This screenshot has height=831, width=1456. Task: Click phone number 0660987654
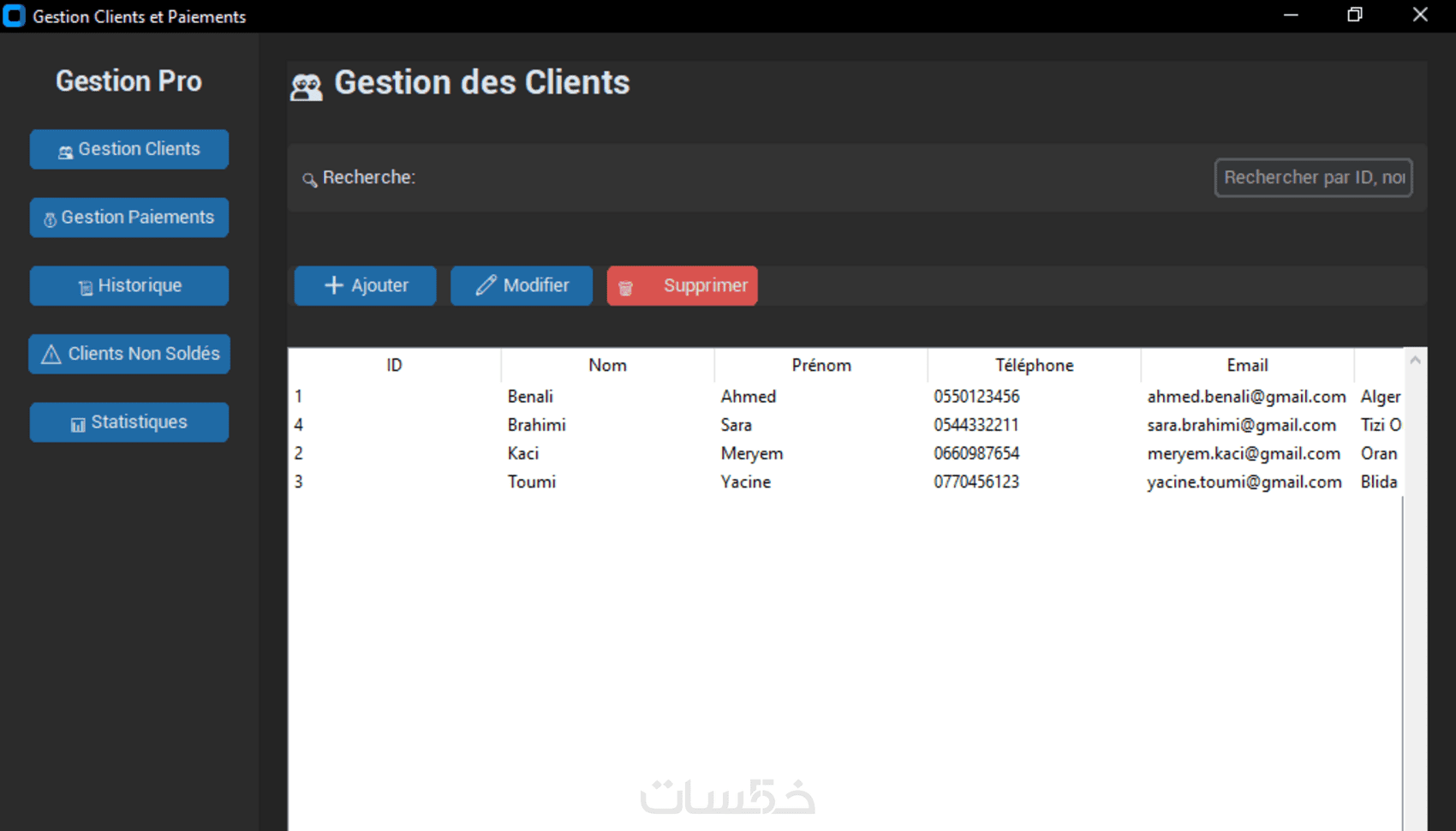tap(976, 453)
